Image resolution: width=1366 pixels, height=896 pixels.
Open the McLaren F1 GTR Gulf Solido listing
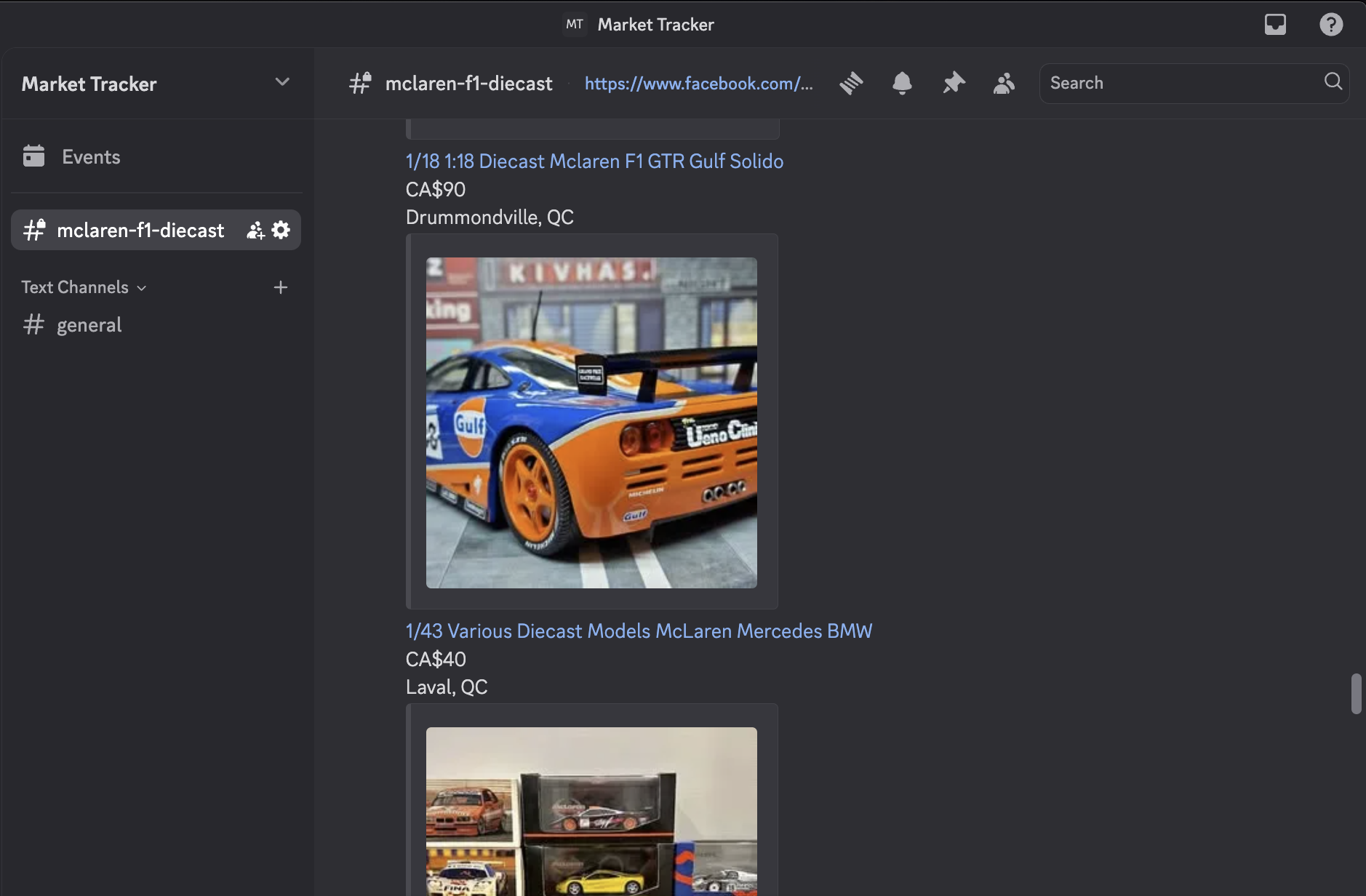[594, 161]
